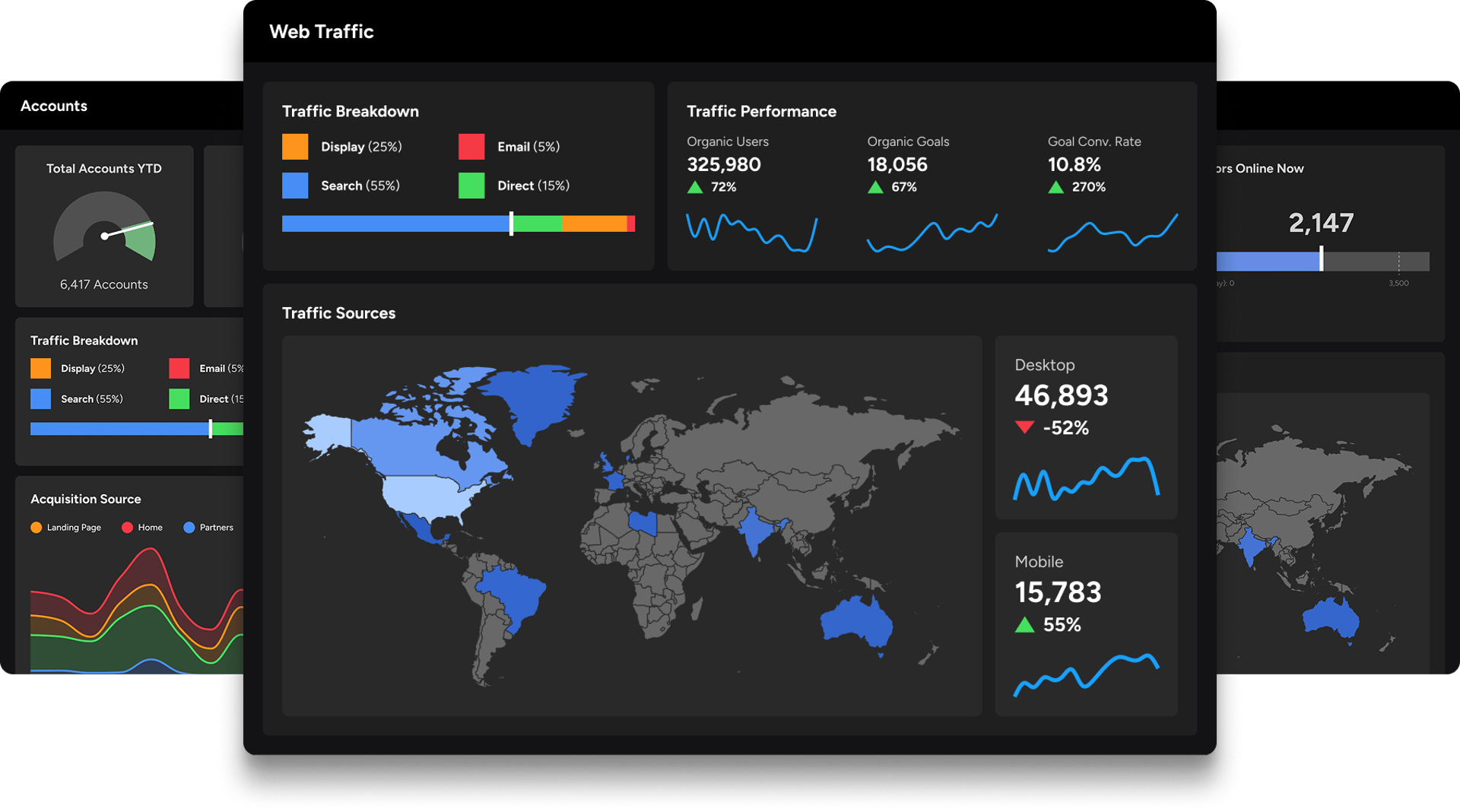Toggle the Home source in Acquisition legend
The width and height of the screenshot is (1460, 812).
[125, 527]
